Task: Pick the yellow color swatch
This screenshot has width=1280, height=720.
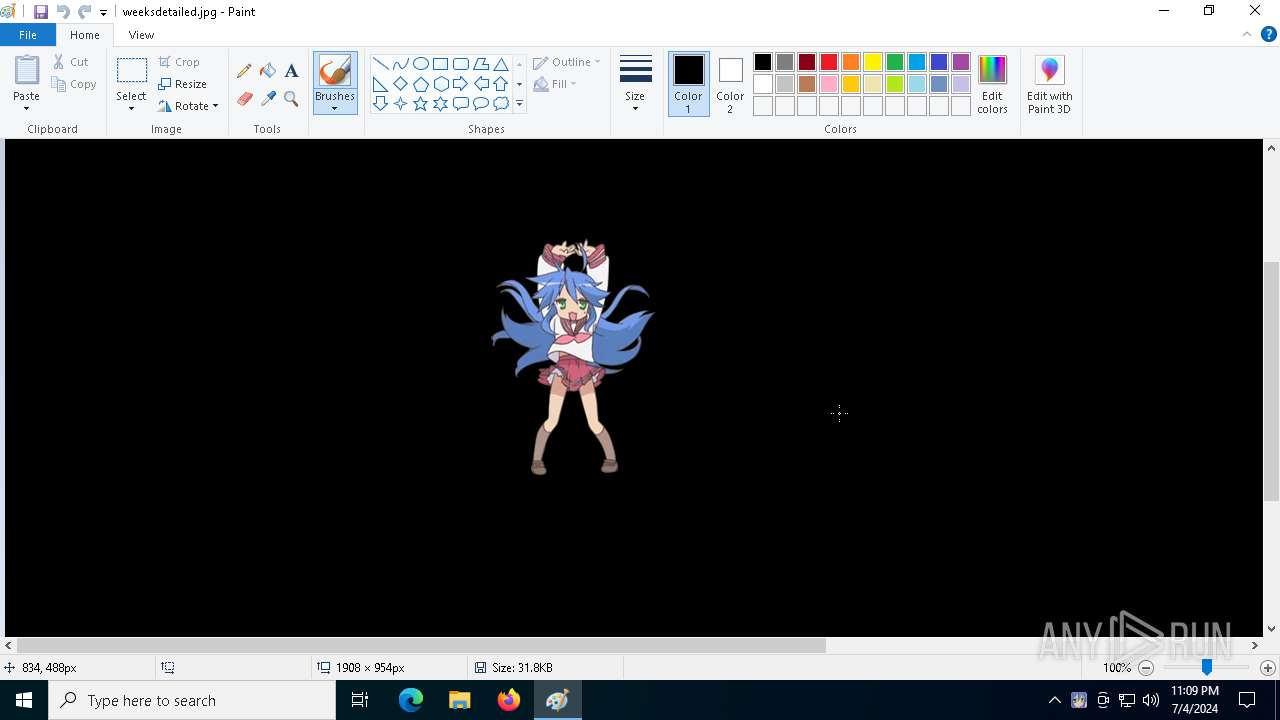Action: (x=873, y=62)
